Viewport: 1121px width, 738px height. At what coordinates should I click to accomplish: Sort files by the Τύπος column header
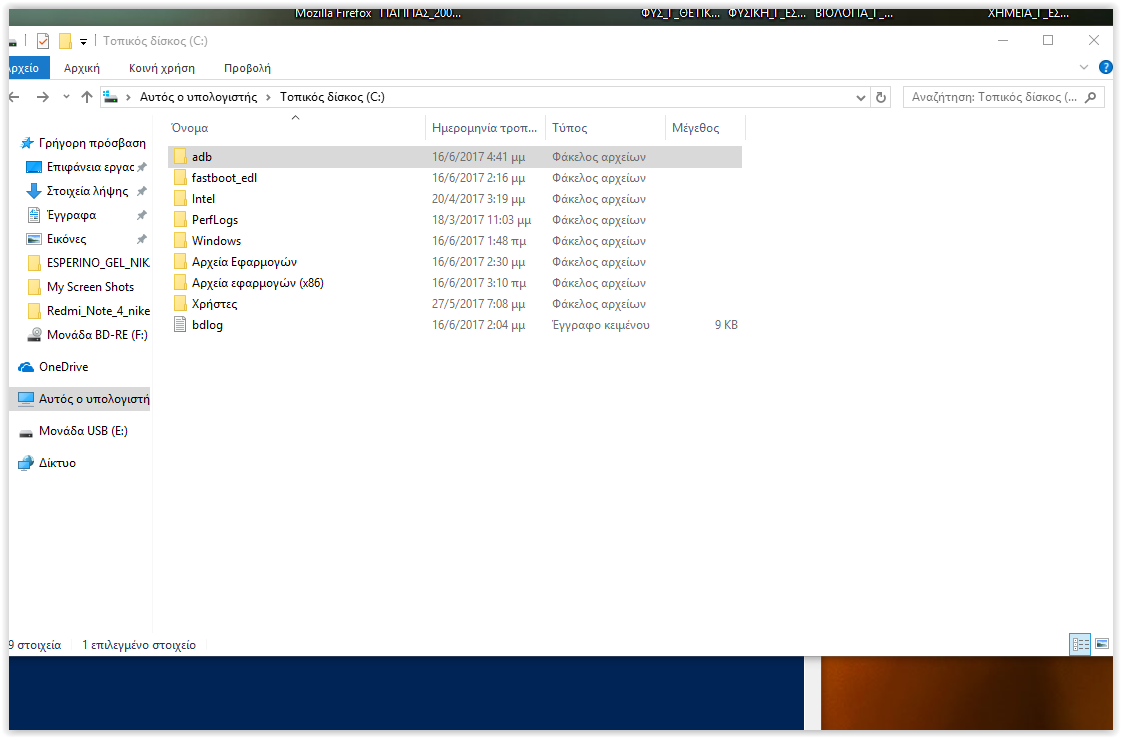point(570,128)
